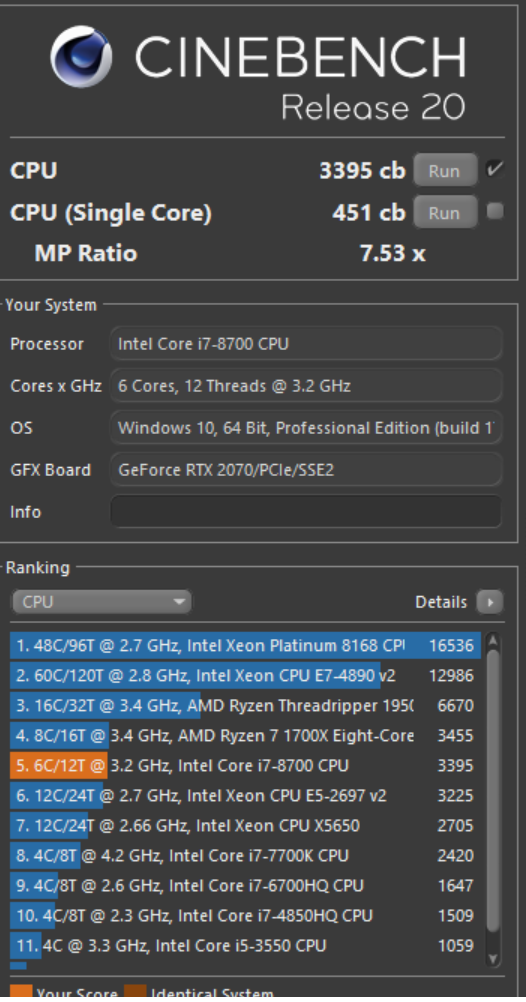Screen dimensions: 526x1002
Task: Select the Xeon E5-2697 v2 ranking row
Action: click(x=245, y=796)
